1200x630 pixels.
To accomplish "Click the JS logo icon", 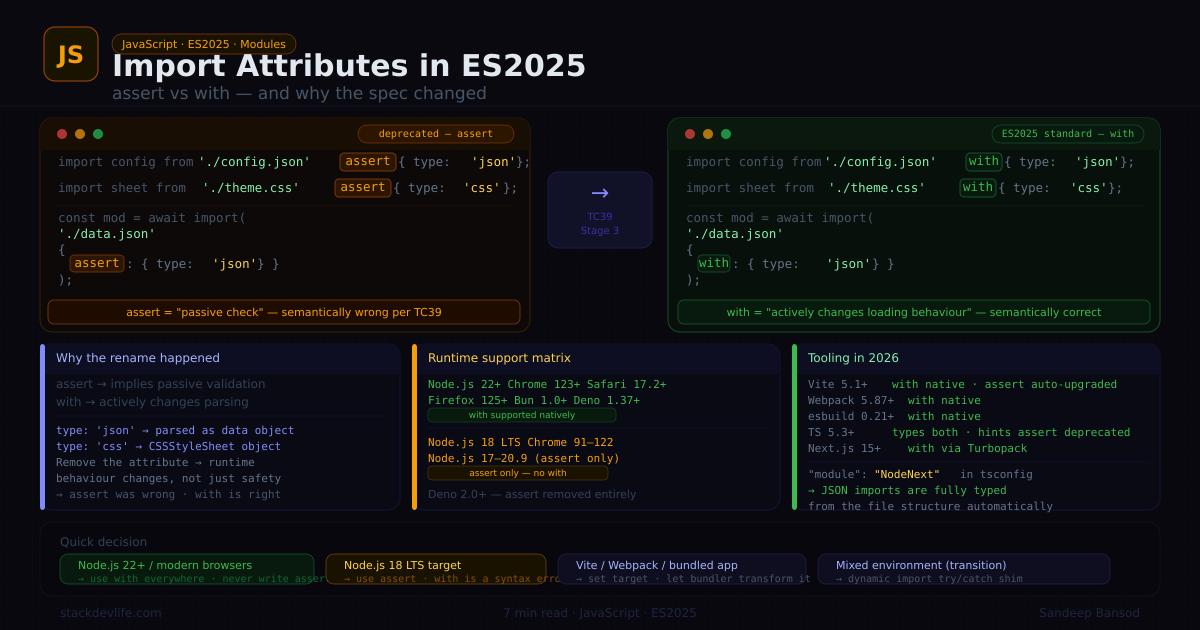I will click(x=71, y=55).
